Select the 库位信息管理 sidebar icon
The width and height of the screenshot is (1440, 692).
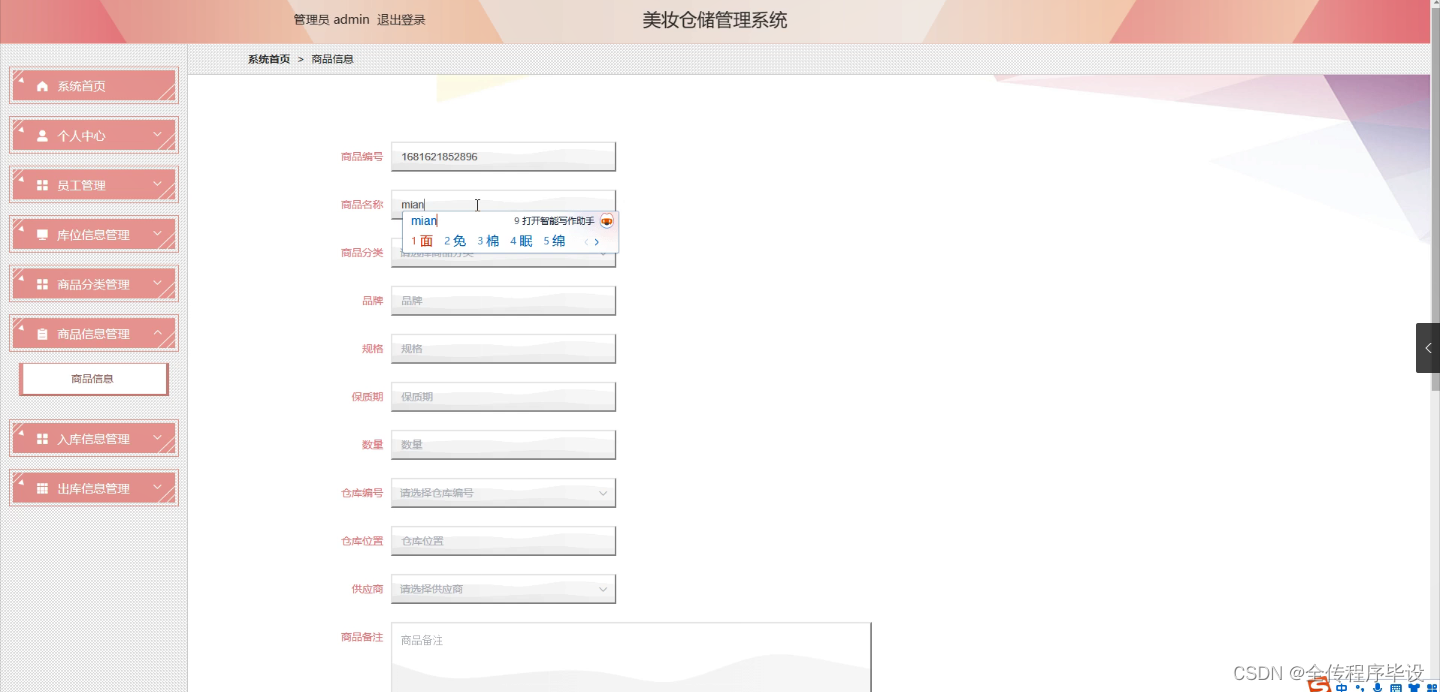40,233
